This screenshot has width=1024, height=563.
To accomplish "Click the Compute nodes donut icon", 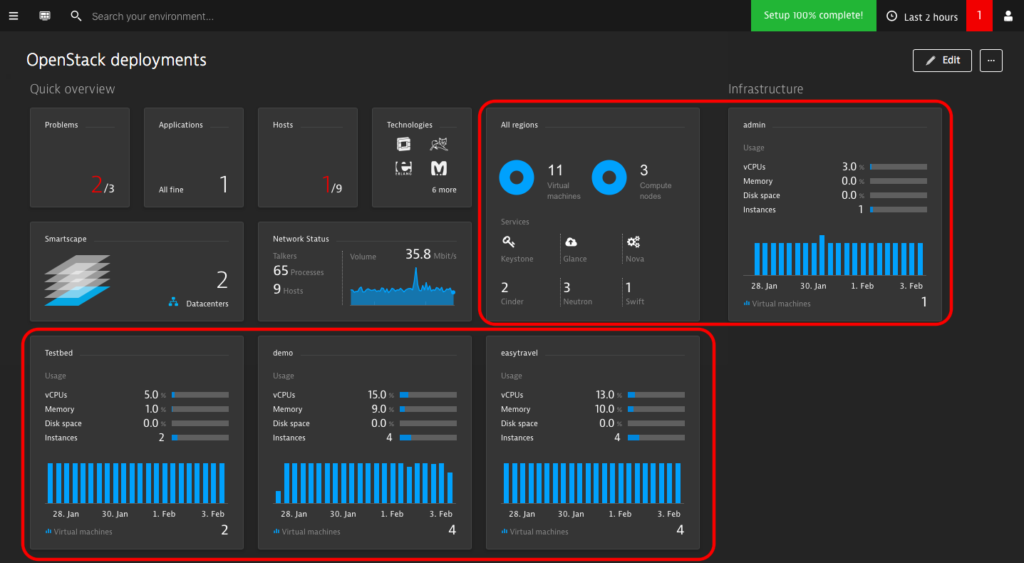I will click(x=609, y=177).
